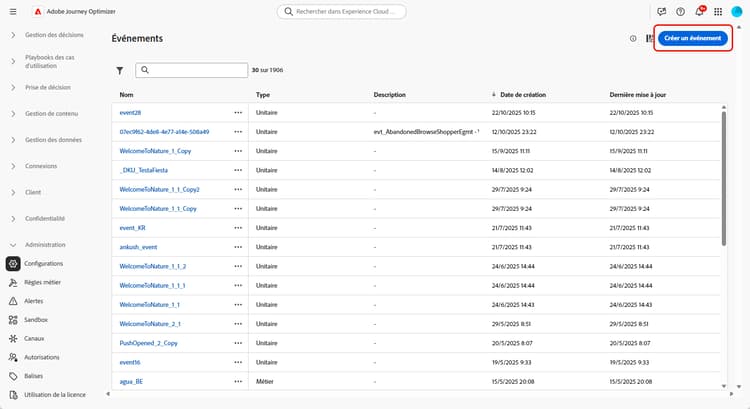Open the notifications bell

coord(700,11)
